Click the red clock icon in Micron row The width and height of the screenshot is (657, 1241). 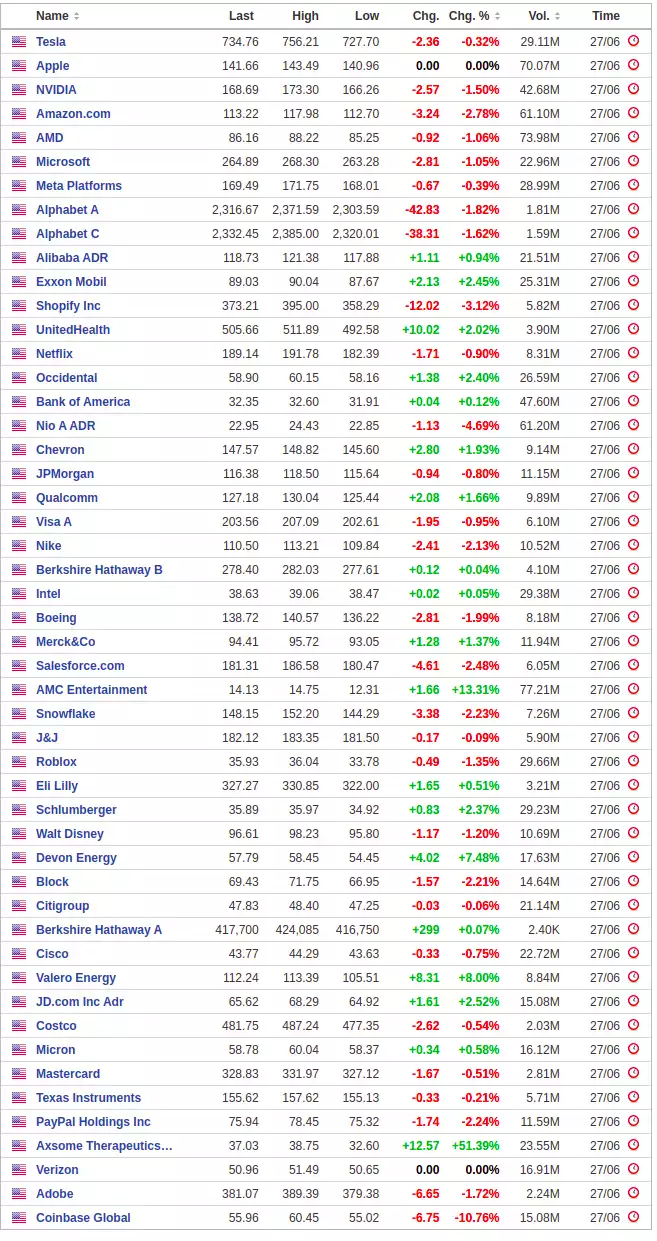633,1049
